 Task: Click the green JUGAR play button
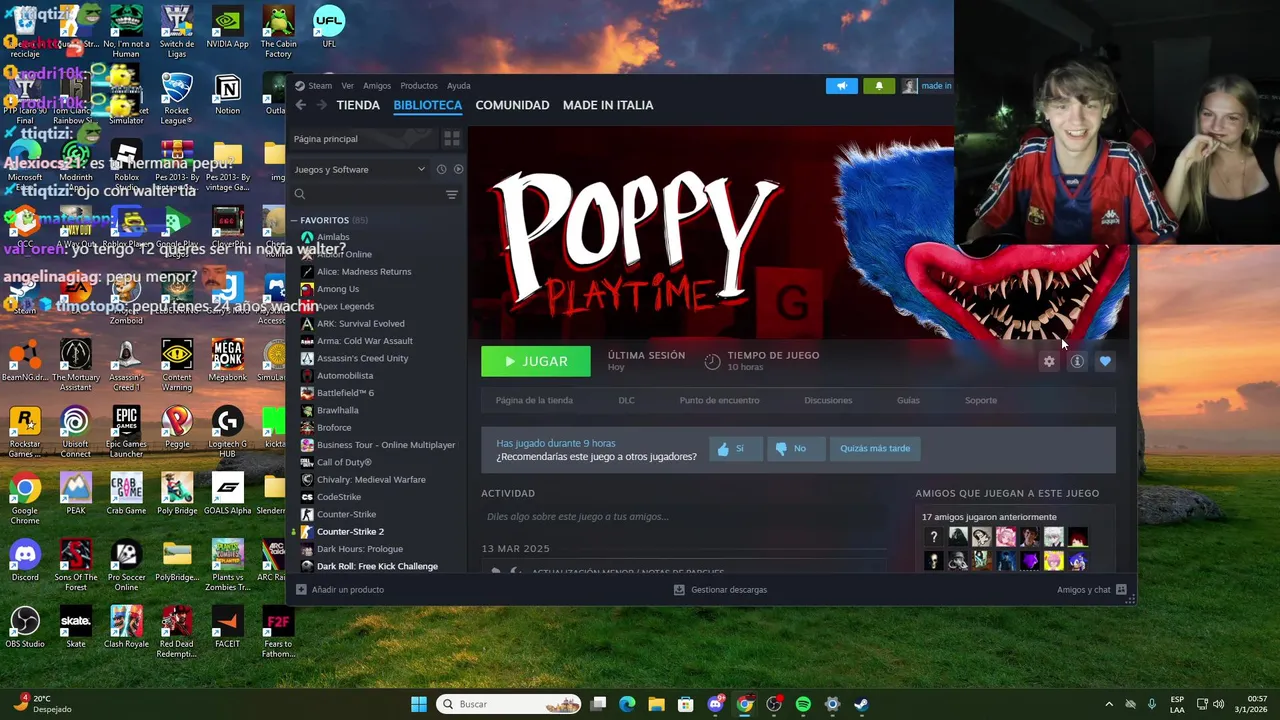(535, 361)
